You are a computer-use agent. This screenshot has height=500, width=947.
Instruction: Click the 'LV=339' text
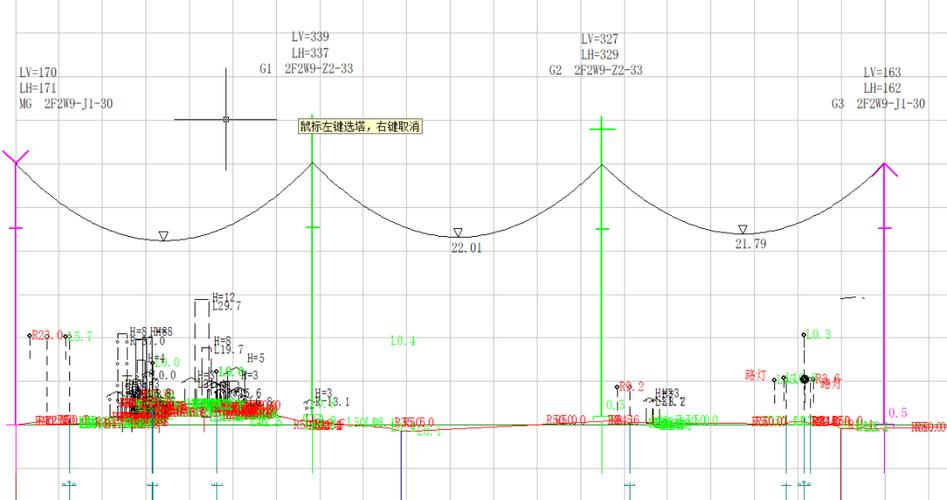(x=310, y=37)
